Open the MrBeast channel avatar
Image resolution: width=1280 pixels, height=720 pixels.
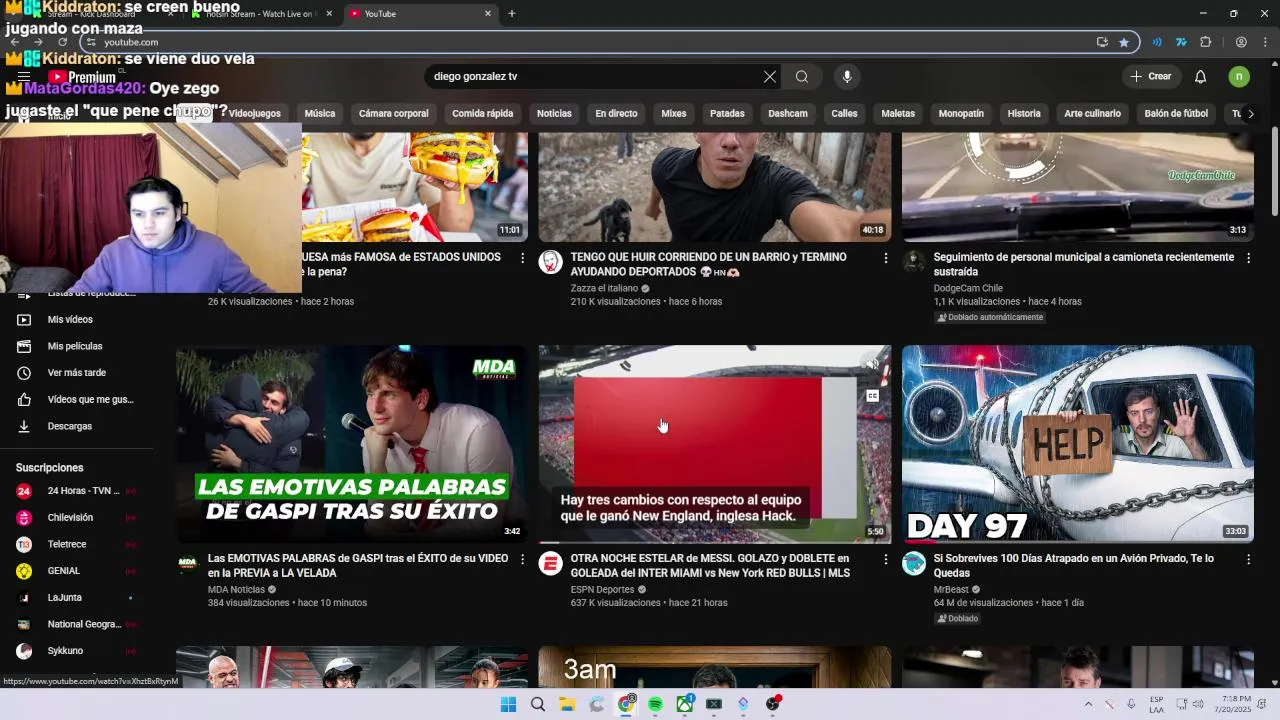(914, 563)
